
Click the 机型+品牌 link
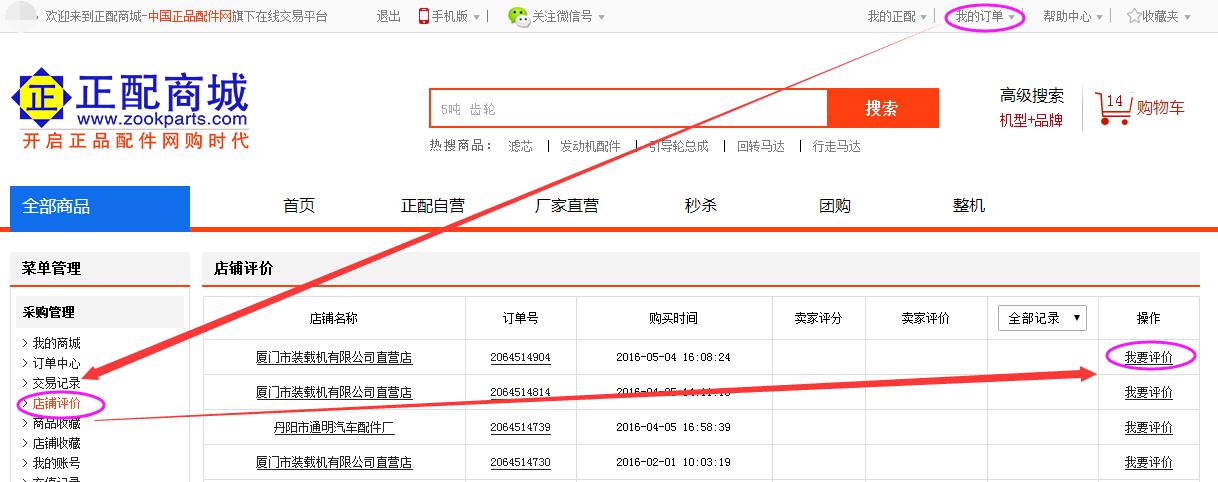1031,120
